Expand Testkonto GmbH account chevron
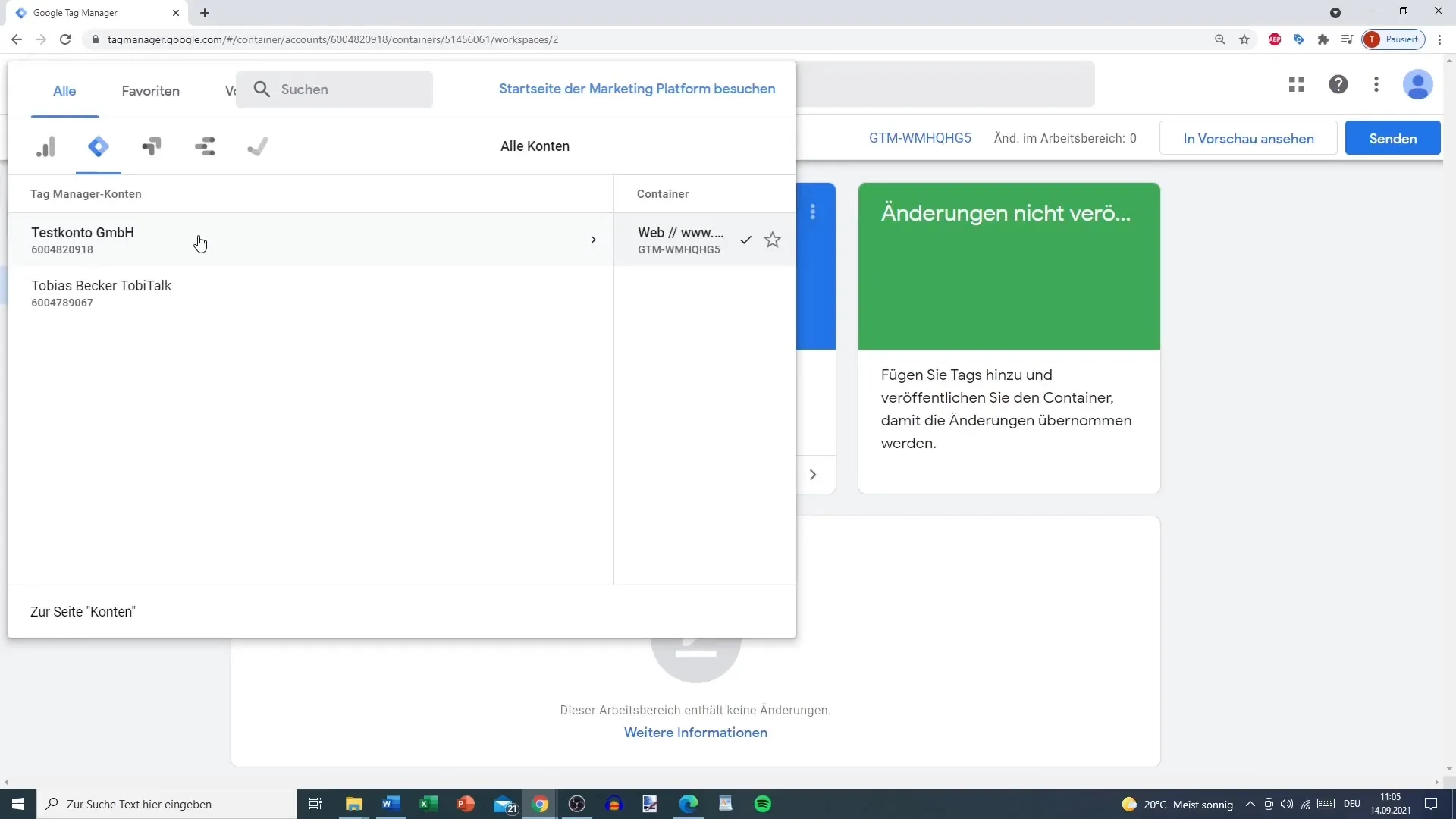The image size is (1456, 819). (x=593, y=240)
